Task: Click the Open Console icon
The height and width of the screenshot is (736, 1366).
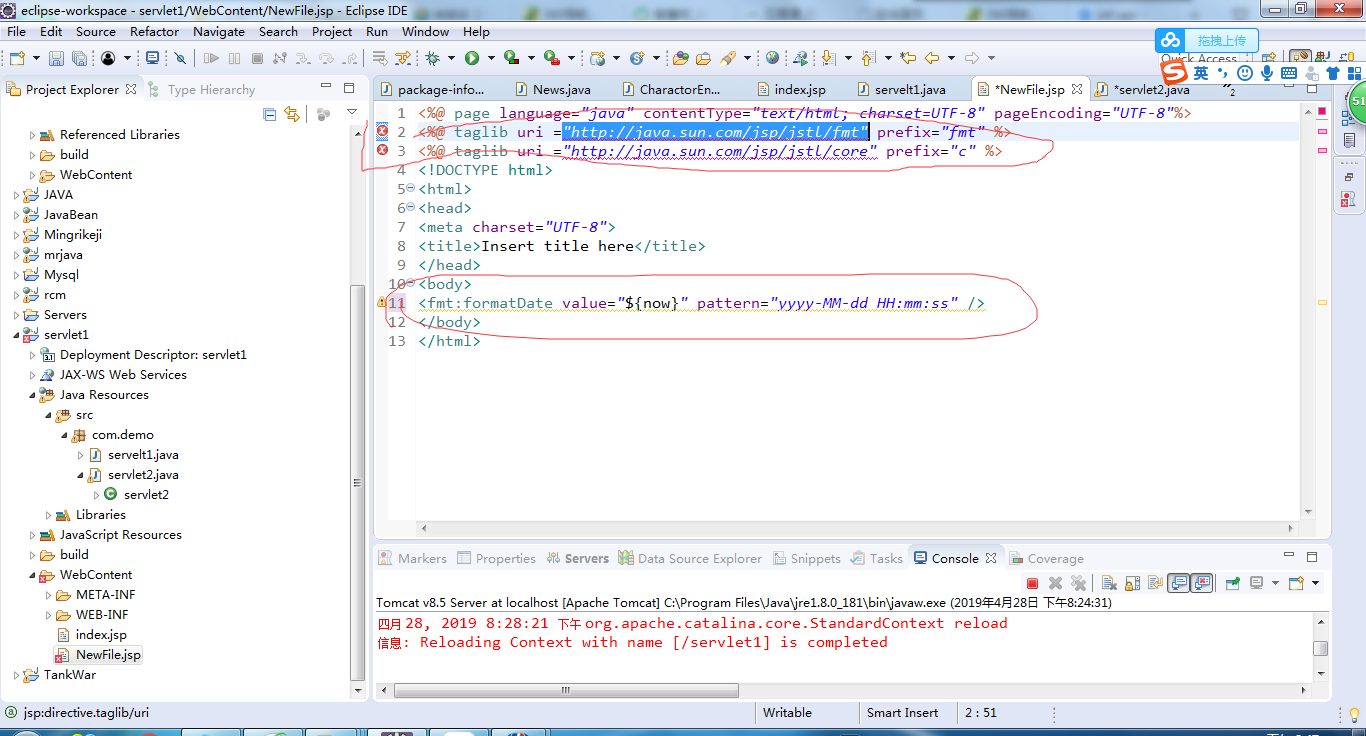Action: [1296, 583]
